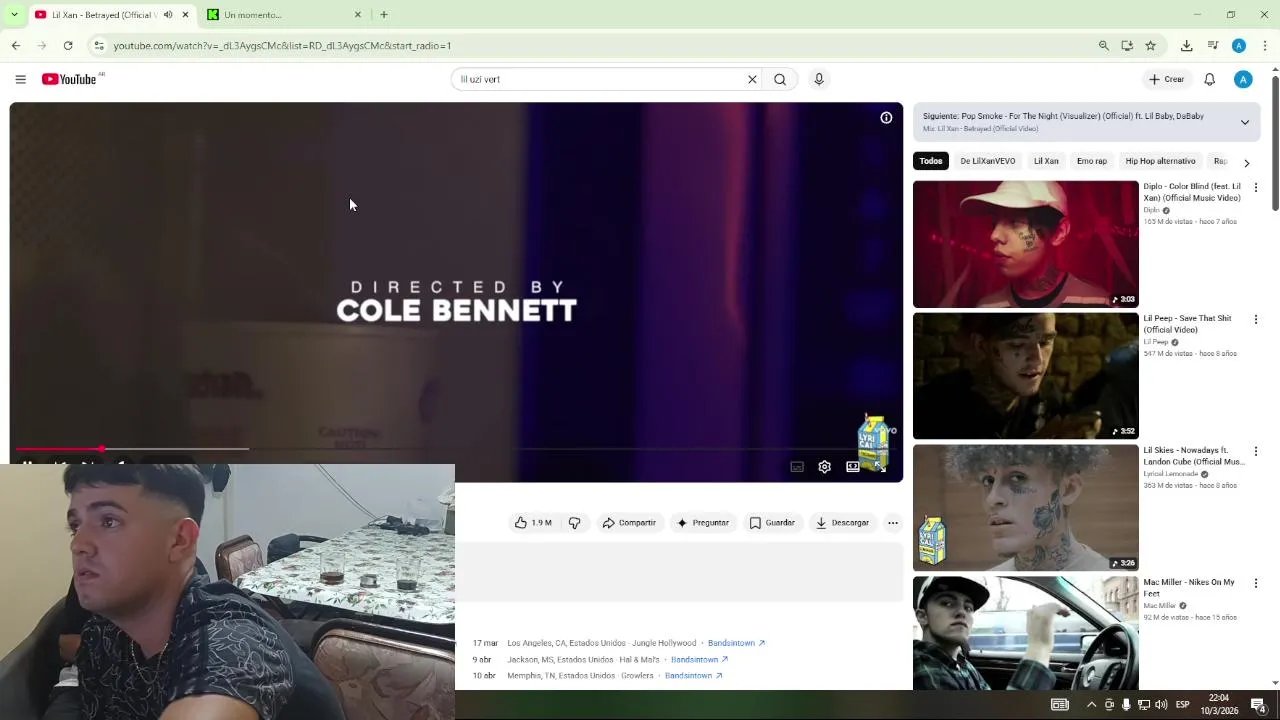View site information icon in address bar

point(98,45)
